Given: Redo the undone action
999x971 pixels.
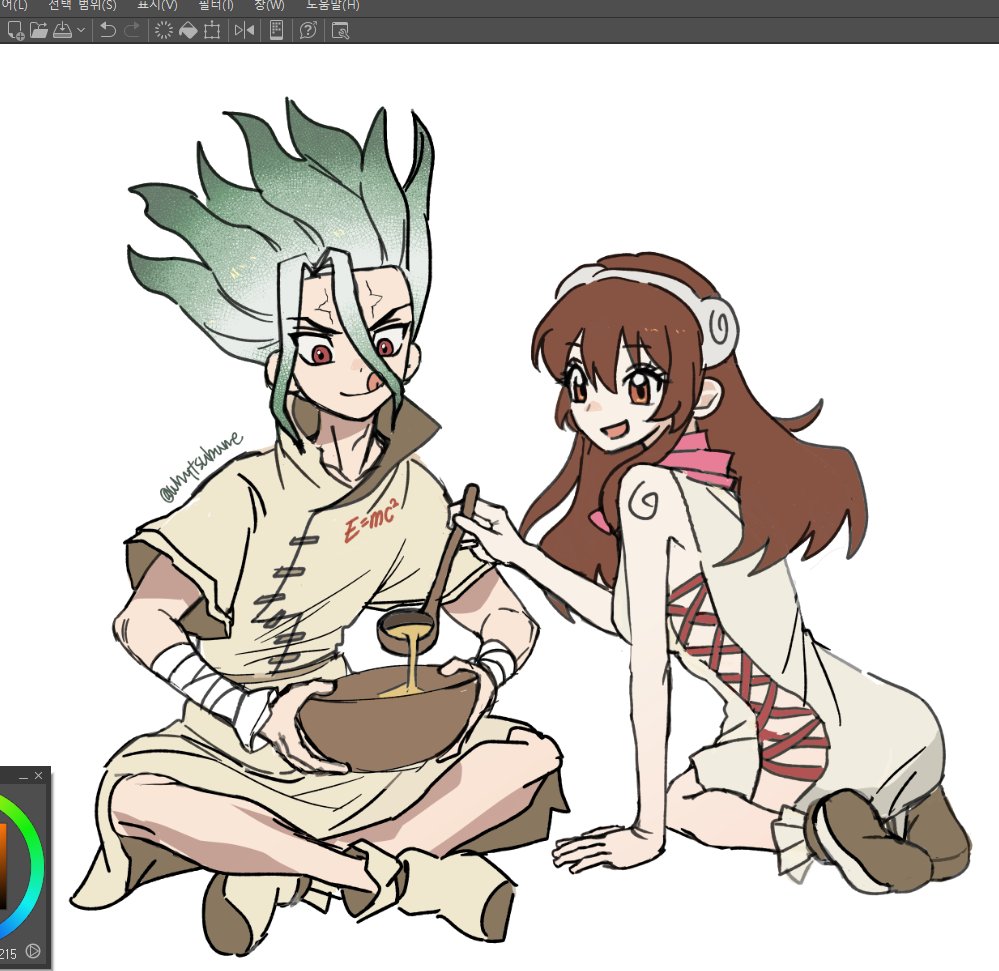Looking at the screenshot, I should pos(132,30).
